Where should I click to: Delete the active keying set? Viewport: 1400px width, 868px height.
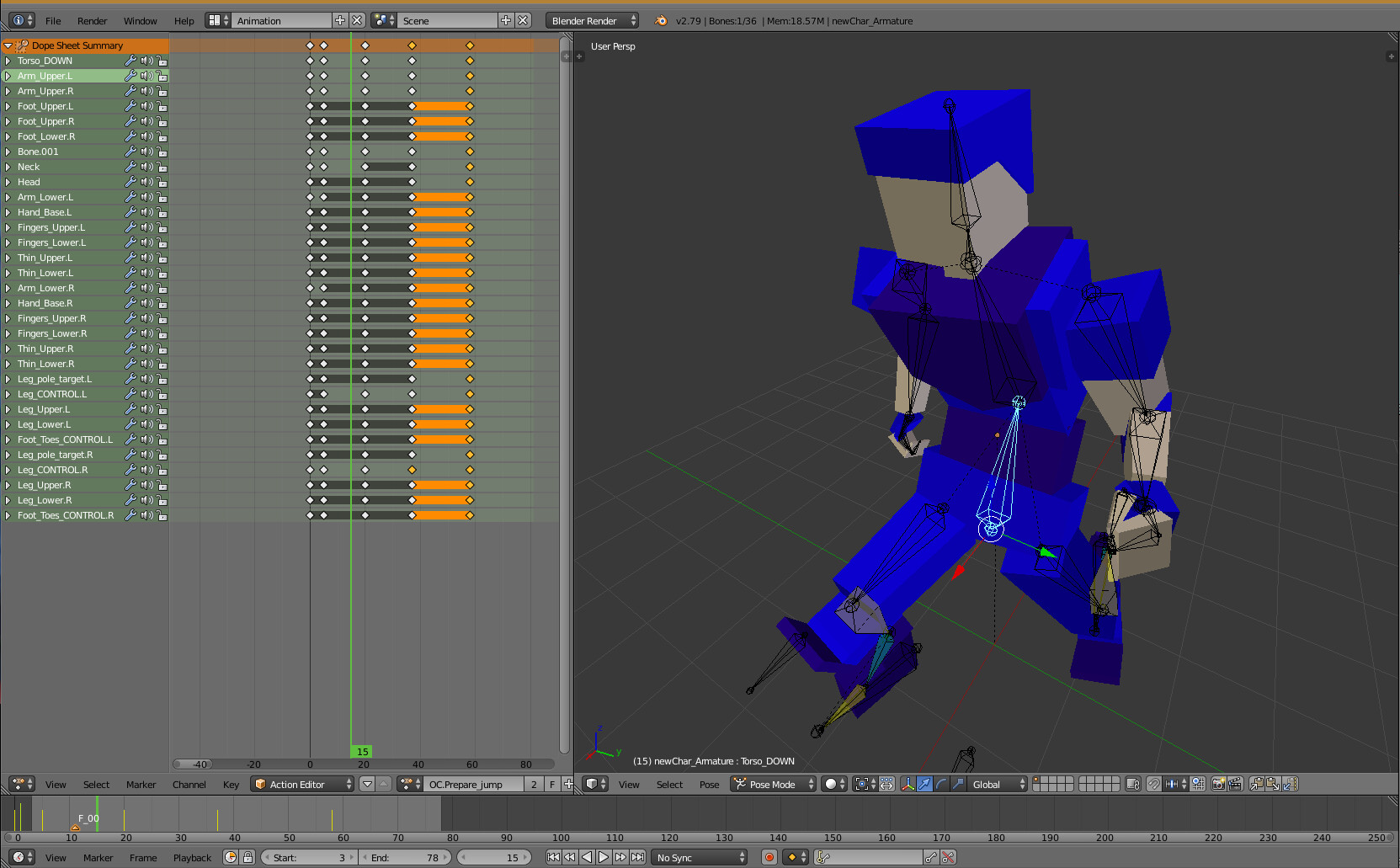(x=949, y=857)
